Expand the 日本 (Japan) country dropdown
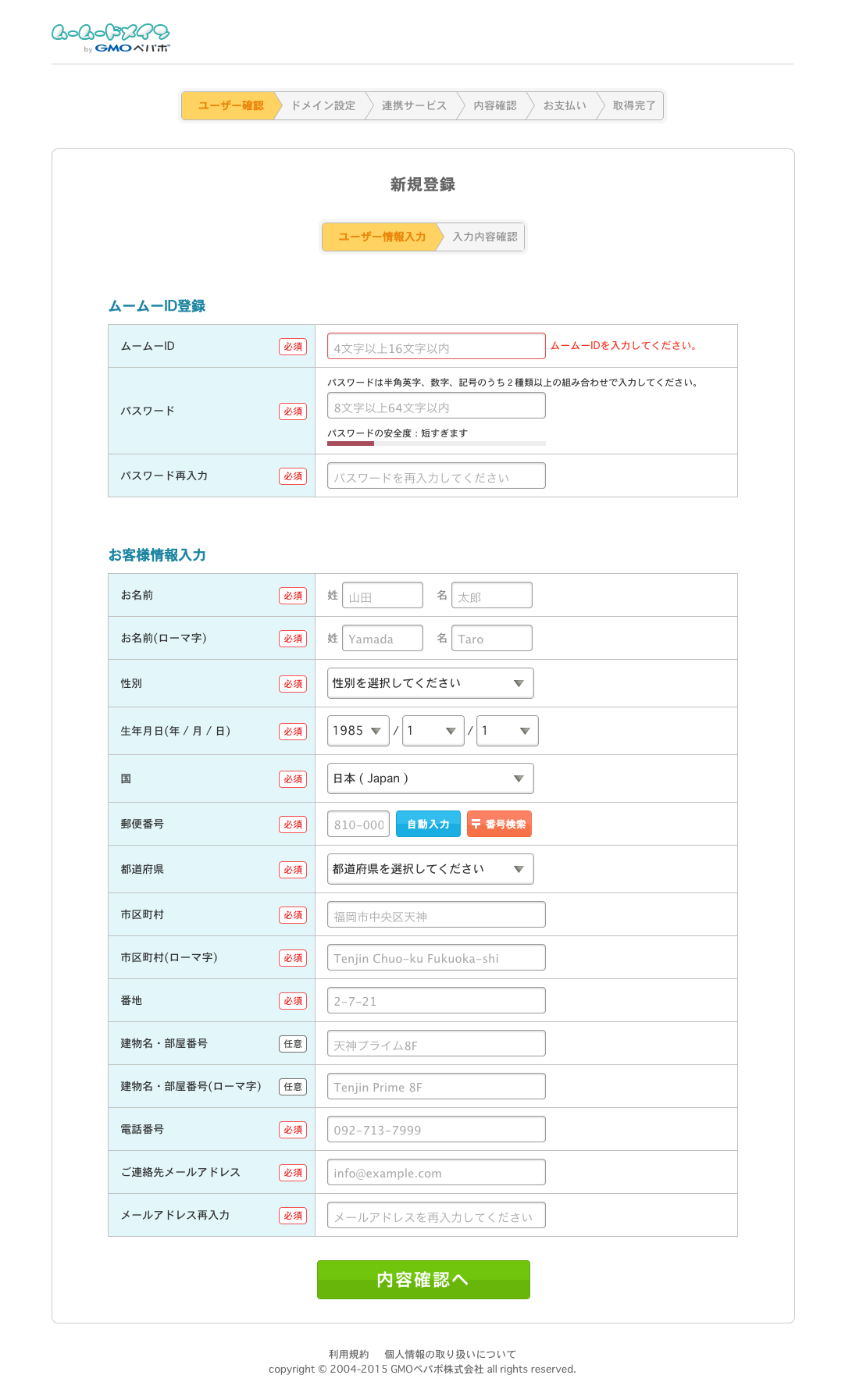 (x=430, y=778)
